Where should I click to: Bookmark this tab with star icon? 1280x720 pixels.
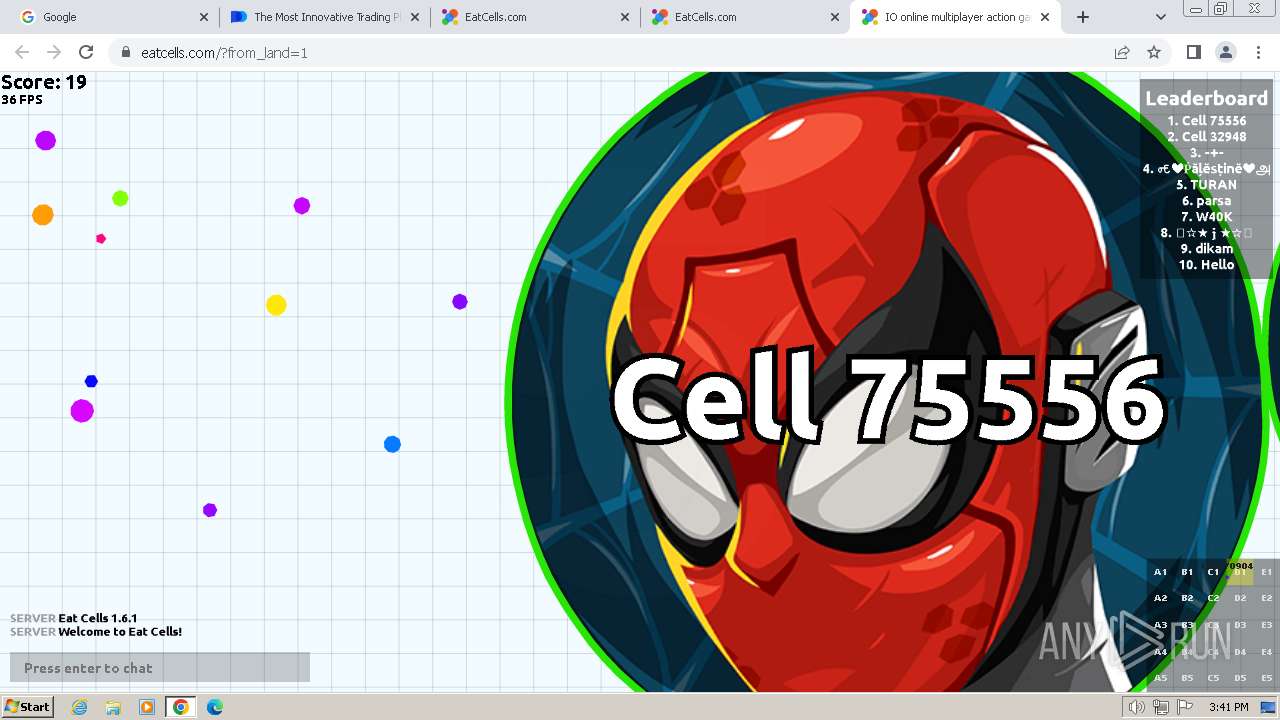coord(1154,52)
